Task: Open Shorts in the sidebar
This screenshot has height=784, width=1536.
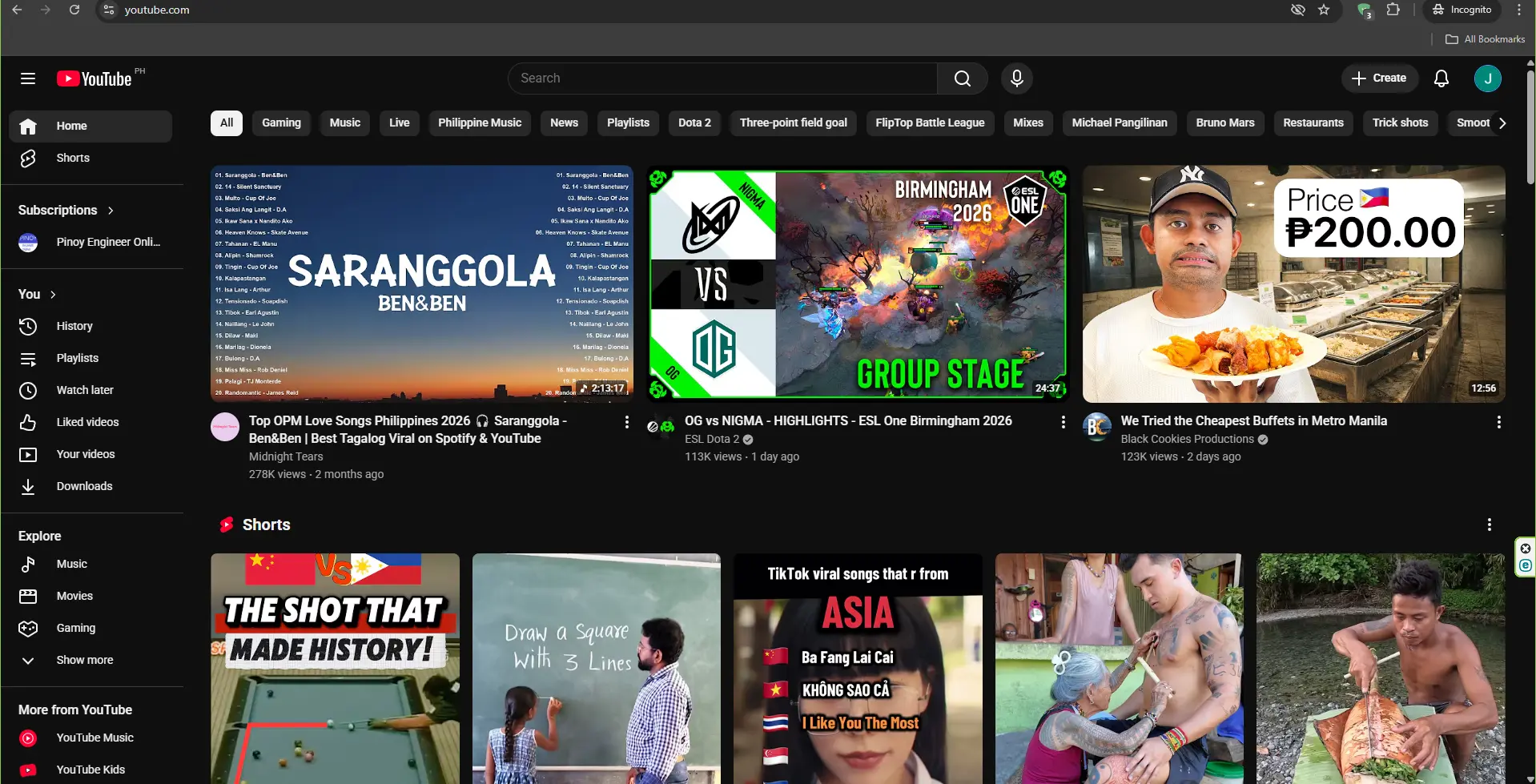Action: [x=90, y=158]
